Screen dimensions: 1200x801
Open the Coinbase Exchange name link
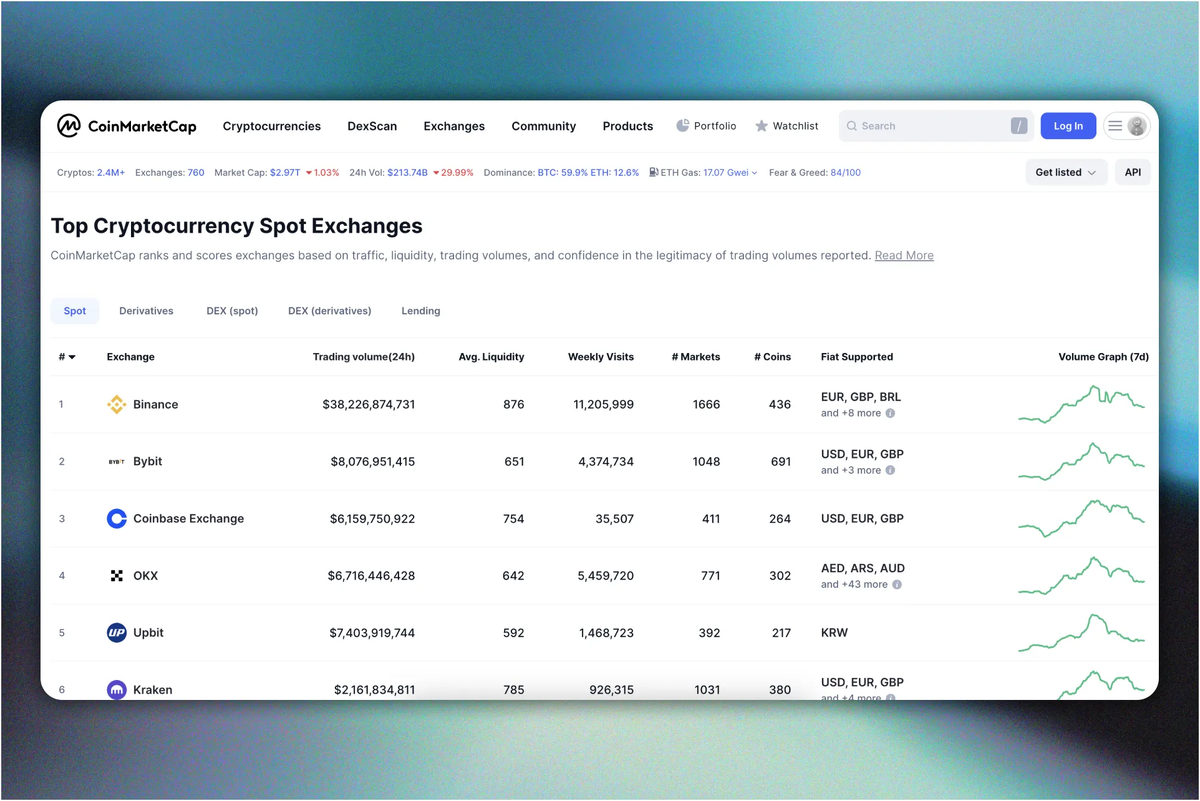point(189,519)
